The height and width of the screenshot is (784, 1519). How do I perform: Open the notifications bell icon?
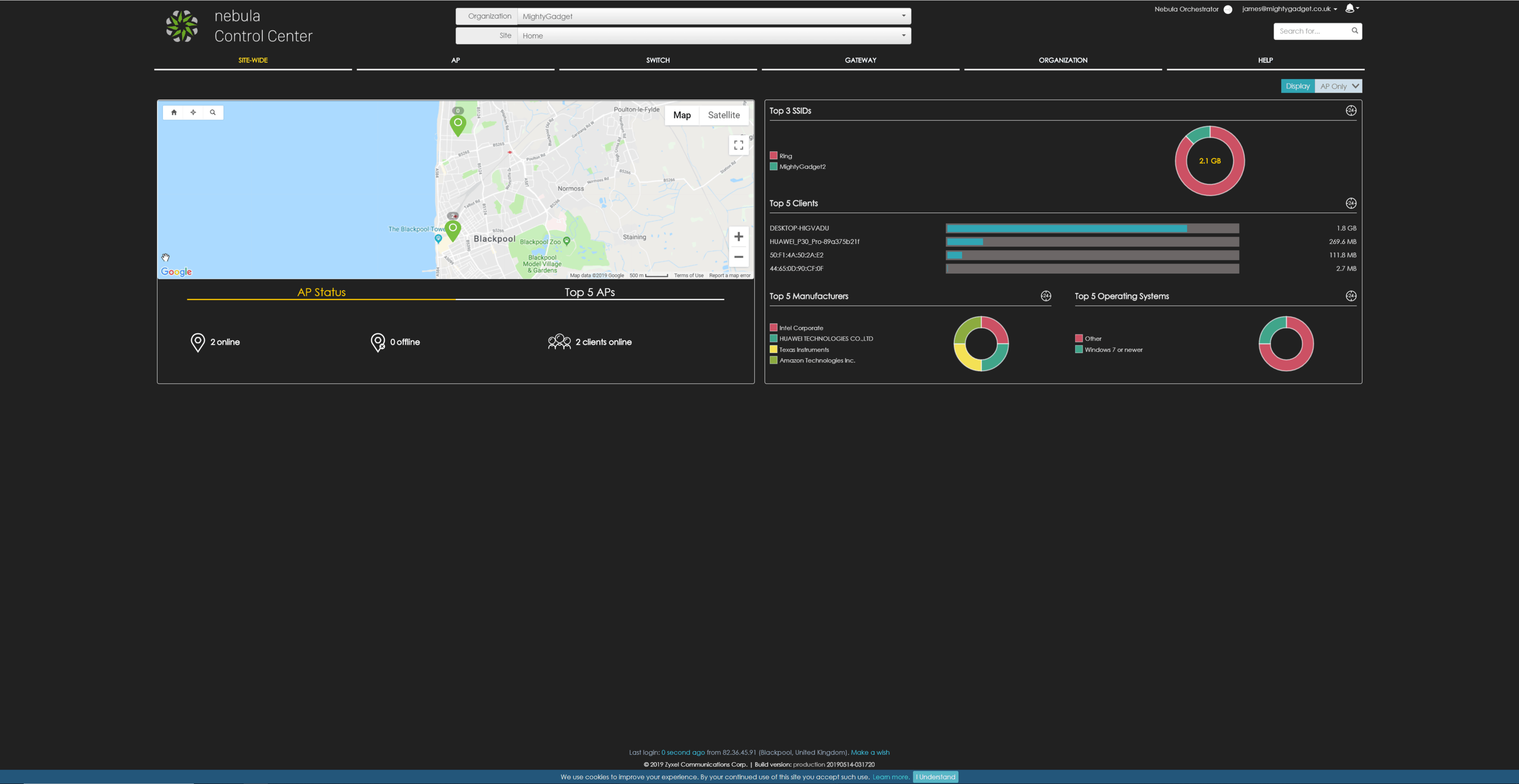pos(1350,8)
